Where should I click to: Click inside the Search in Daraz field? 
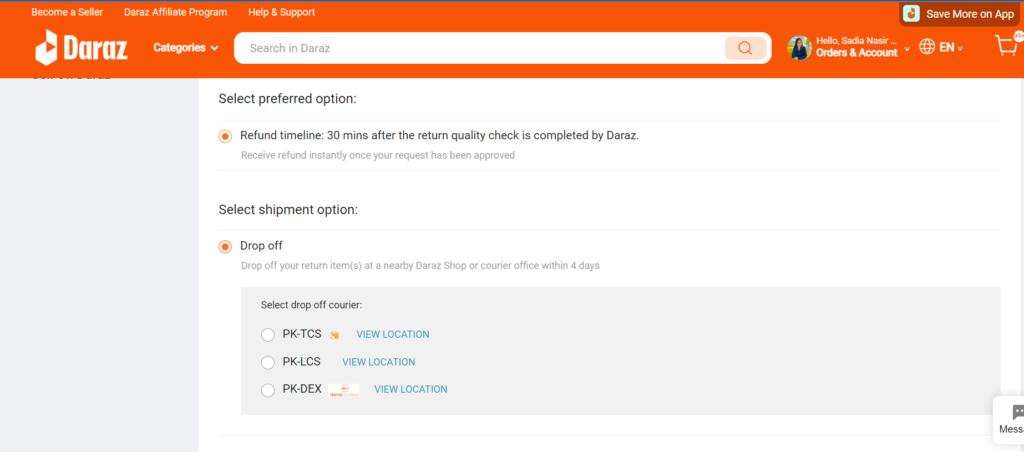pos(479,48)
